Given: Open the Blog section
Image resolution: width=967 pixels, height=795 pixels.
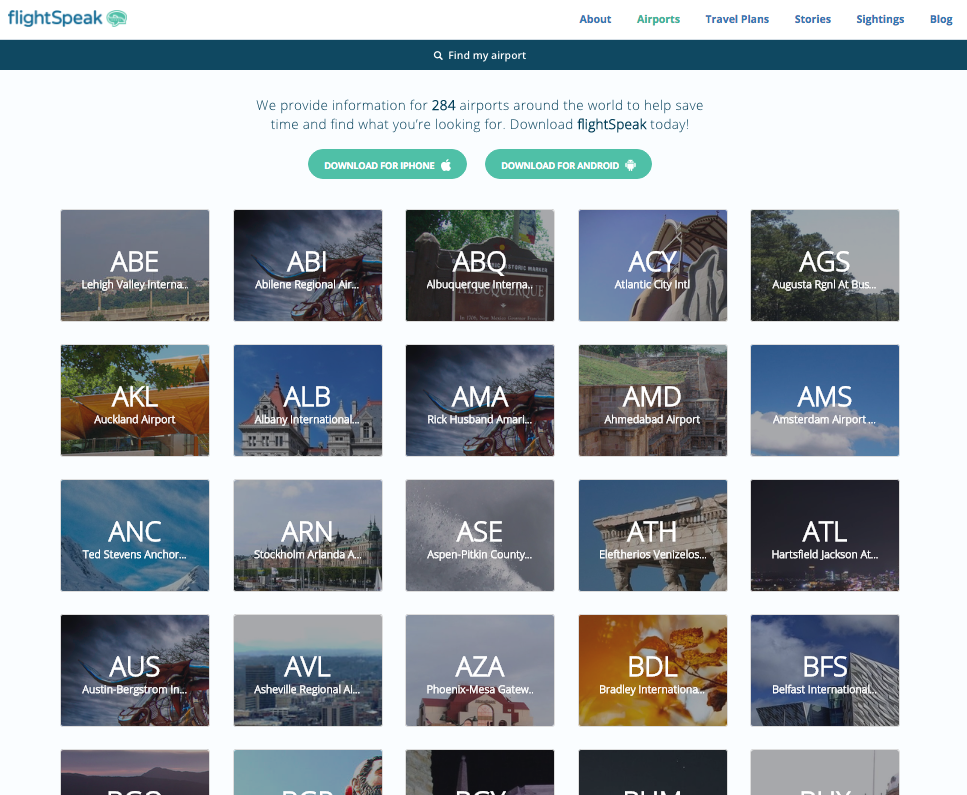Looking at the screenshot, I should click(x=941, y=19).
